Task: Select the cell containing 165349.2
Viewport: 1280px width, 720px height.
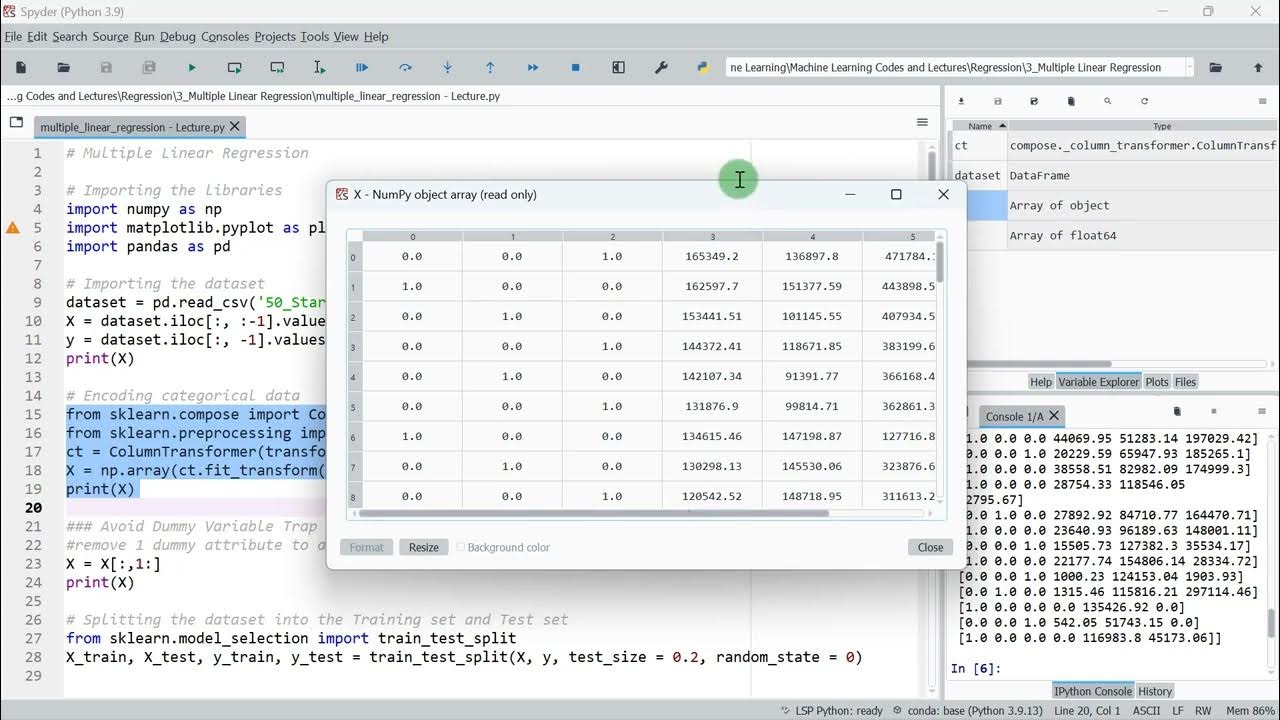Action: 712,256
